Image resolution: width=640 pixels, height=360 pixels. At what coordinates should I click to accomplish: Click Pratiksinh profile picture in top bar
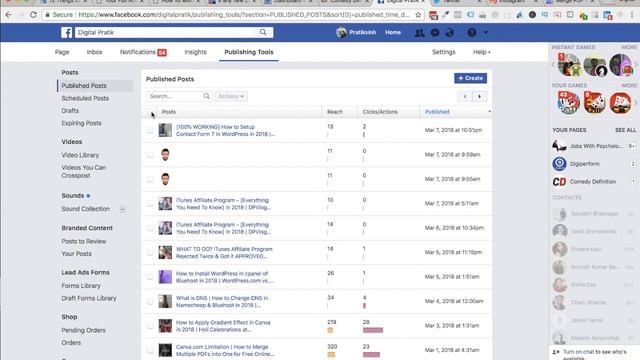tap(341, 32)
